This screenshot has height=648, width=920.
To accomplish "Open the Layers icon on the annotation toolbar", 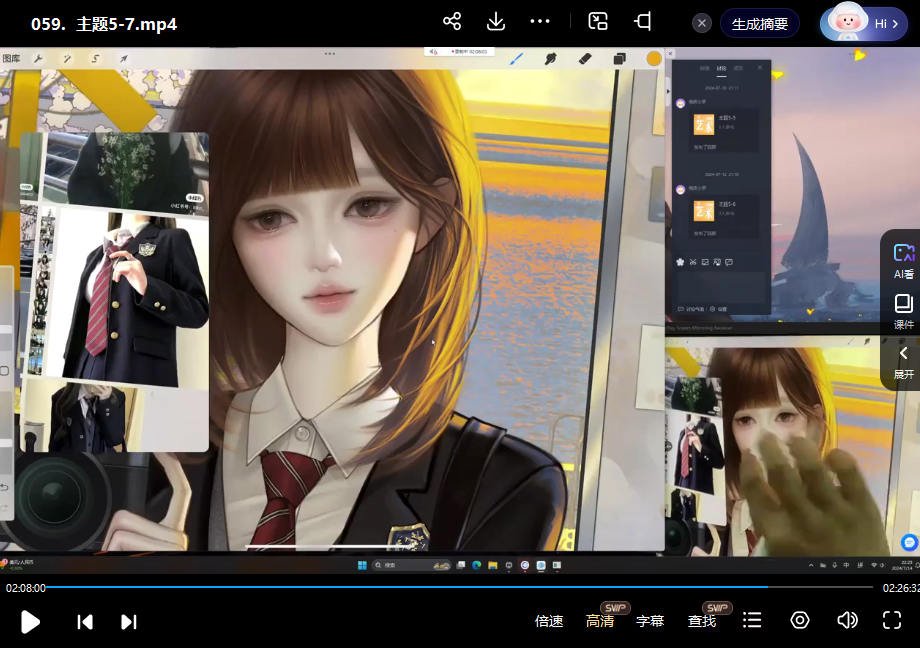I will click(x=617, y=58).
